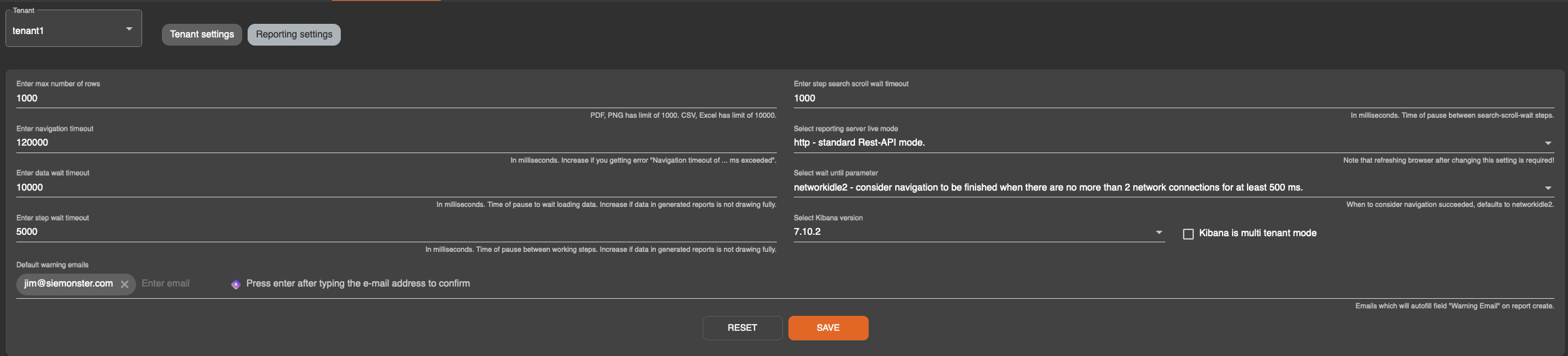Expand reporting server live mode dropdown

click(x=1548, y=143)
